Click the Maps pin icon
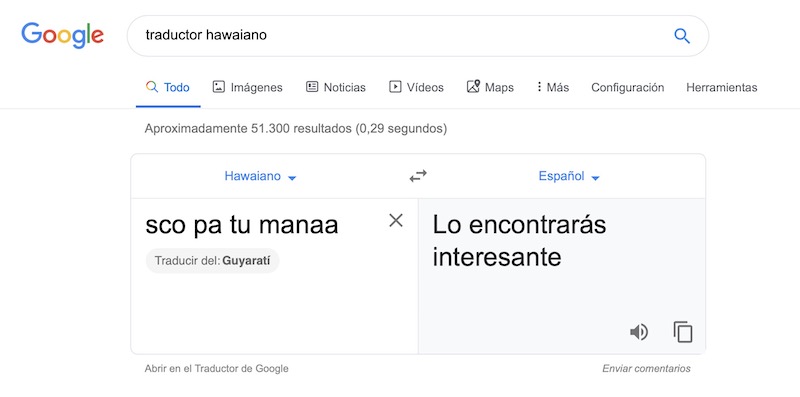800x397 pixels. pyautogui.click(x=473, y=86)
